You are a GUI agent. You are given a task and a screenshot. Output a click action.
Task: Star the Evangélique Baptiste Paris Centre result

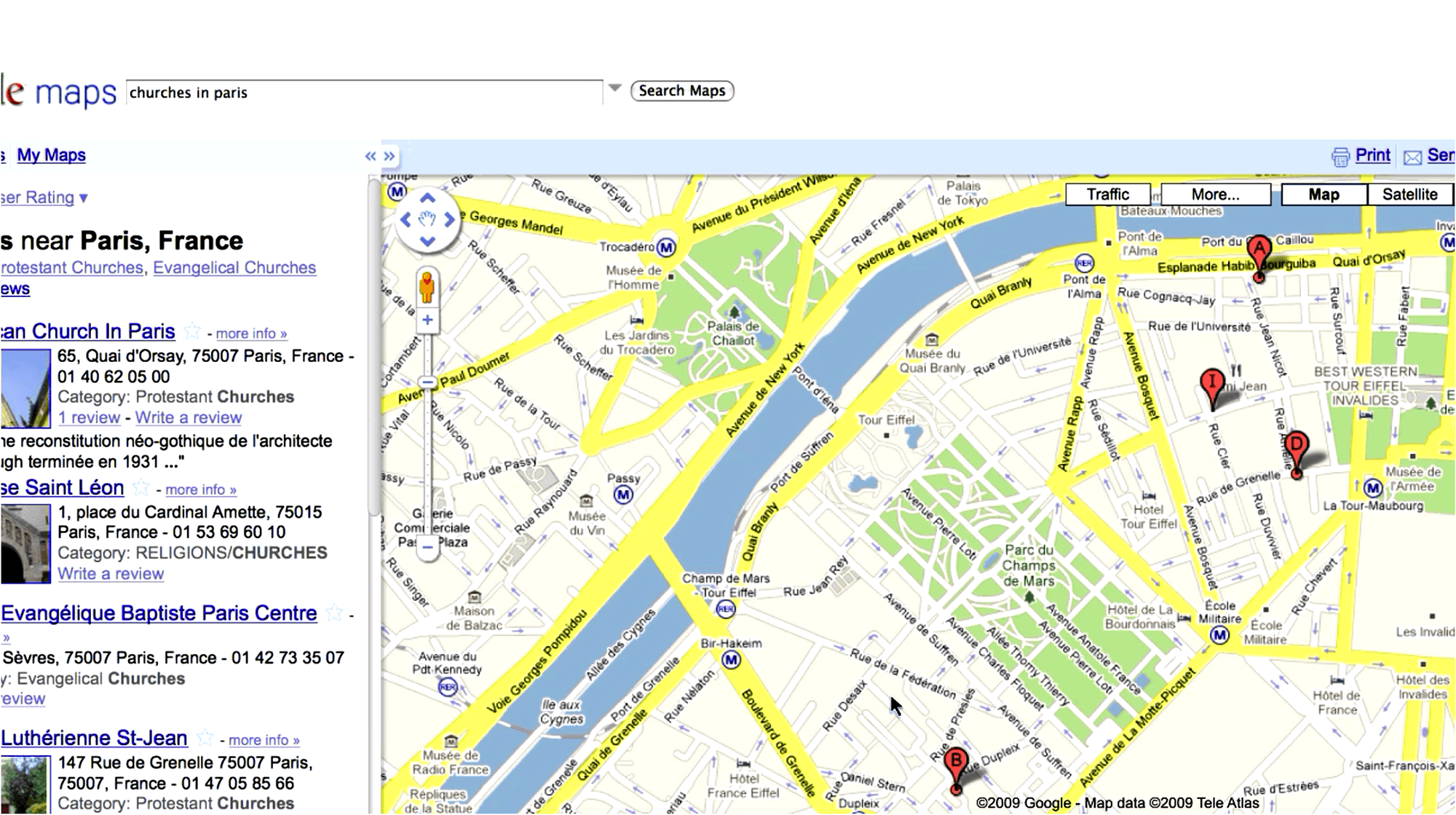[x=334, y=611]
